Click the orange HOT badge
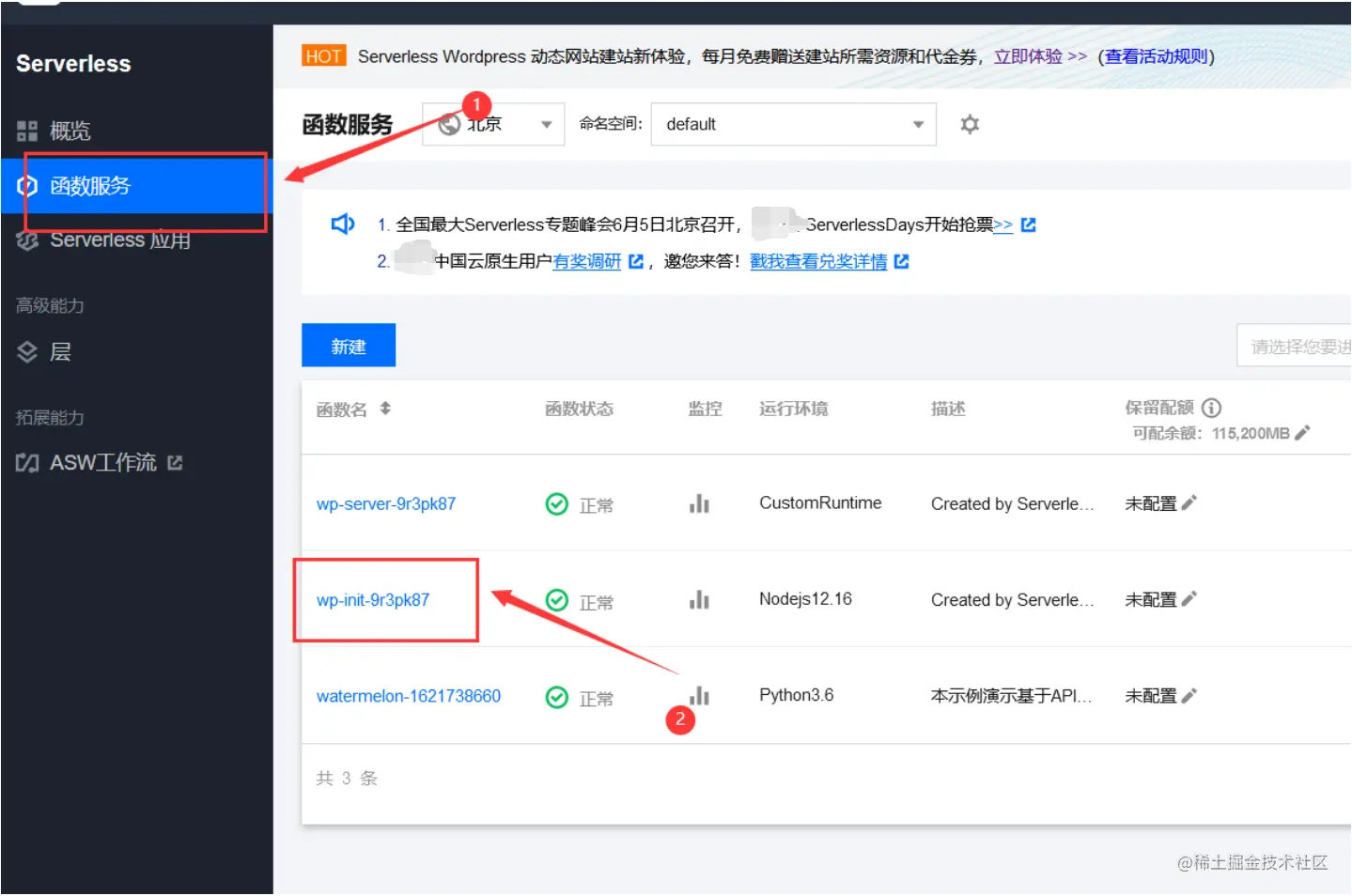 click(x=324, y=56)
